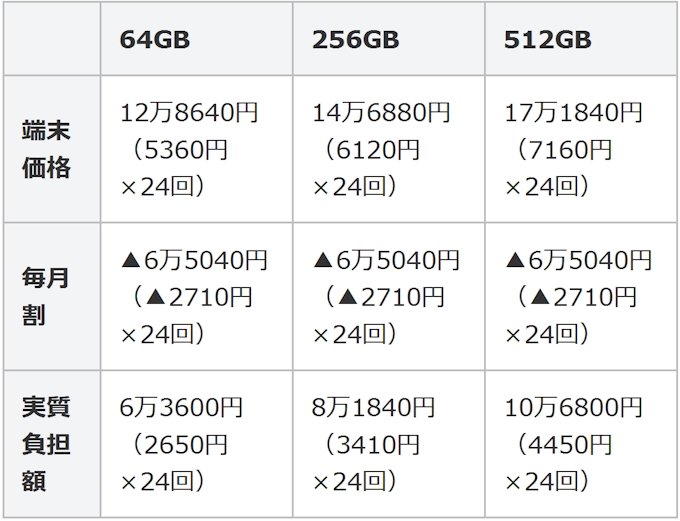Click the 64GB column header
The width and height of the screenshot is (680, 521).
pyautogui.click(x=155, y=40)
